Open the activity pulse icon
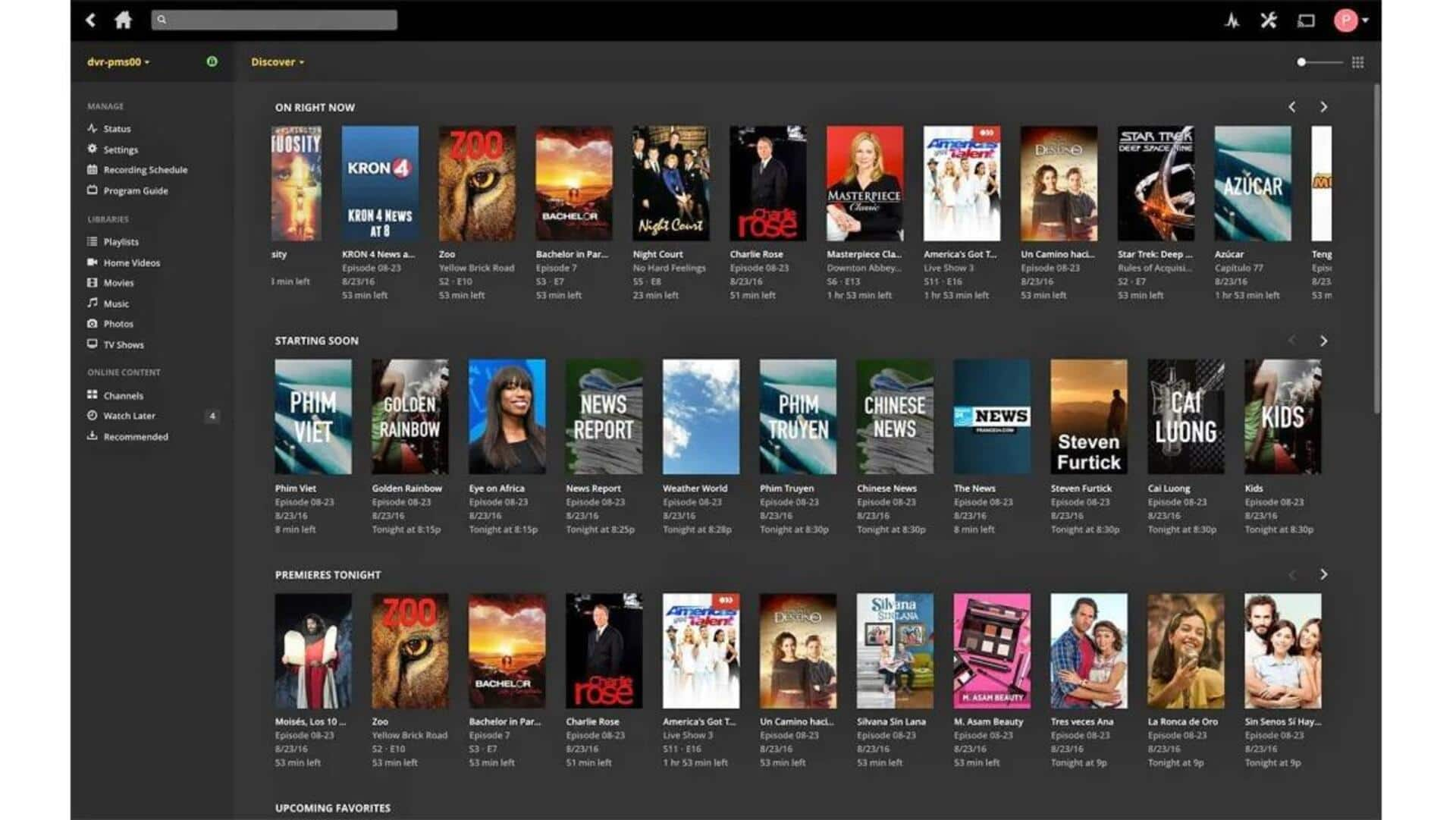Image resolution: width=1456 pixels, height=820 pixels. coord(1232,20)
